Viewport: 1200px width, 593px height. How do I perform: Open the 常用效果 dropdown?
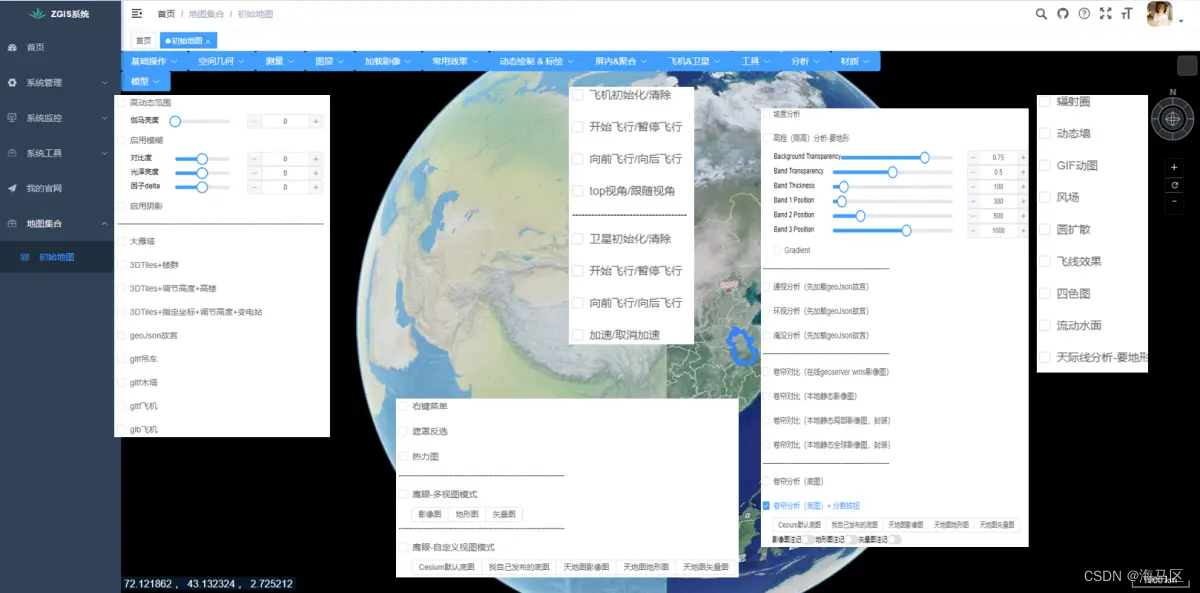click(x=455, y=61)
